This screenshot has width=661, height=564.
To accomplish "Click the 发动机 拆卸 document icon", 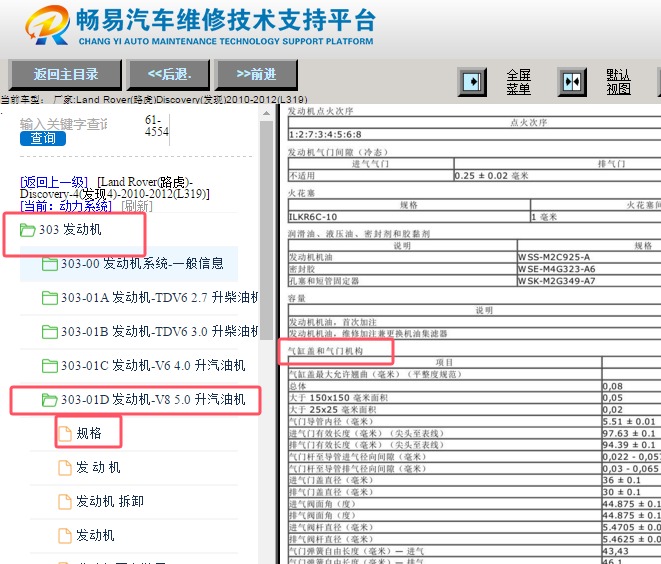I will [x=64, y=502].
